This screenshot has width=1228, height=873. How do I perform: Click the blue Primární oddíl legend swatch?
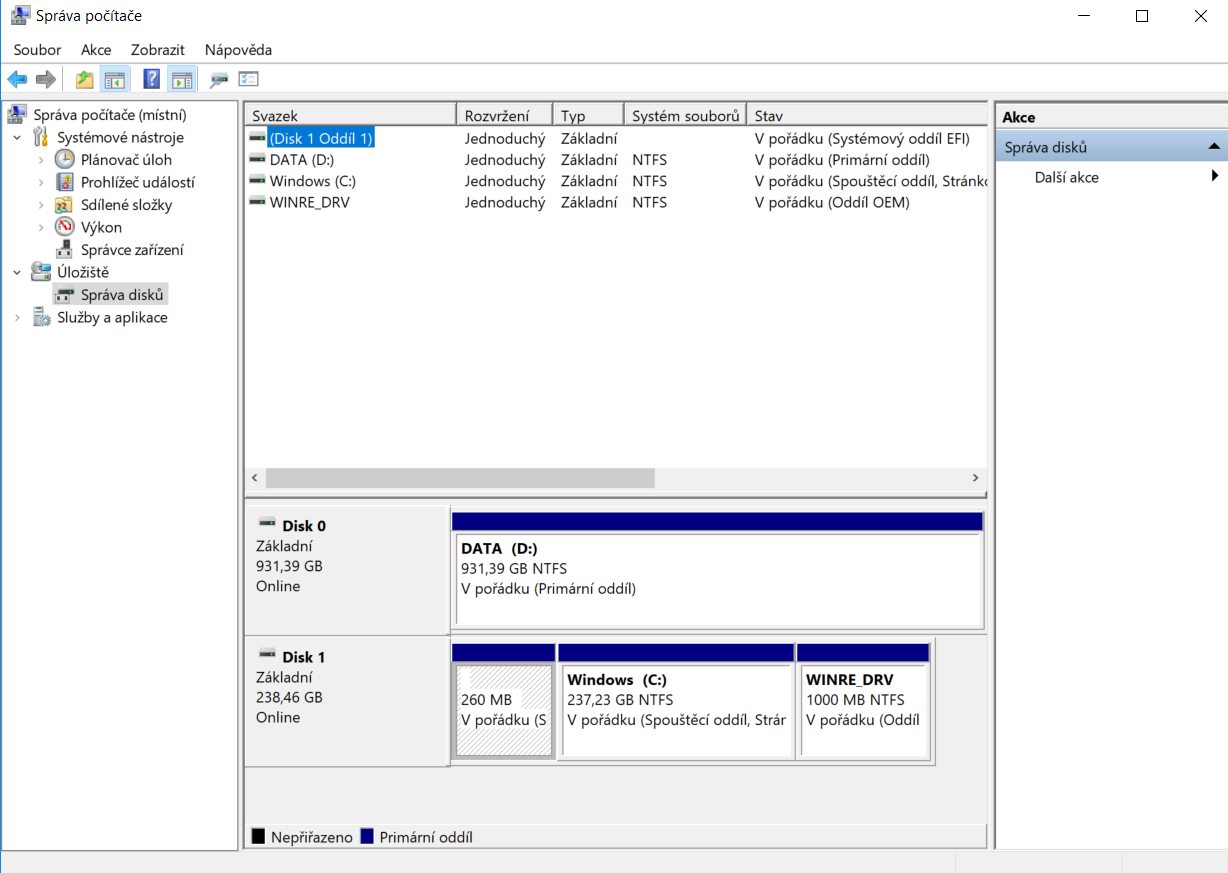click(366, 837)
